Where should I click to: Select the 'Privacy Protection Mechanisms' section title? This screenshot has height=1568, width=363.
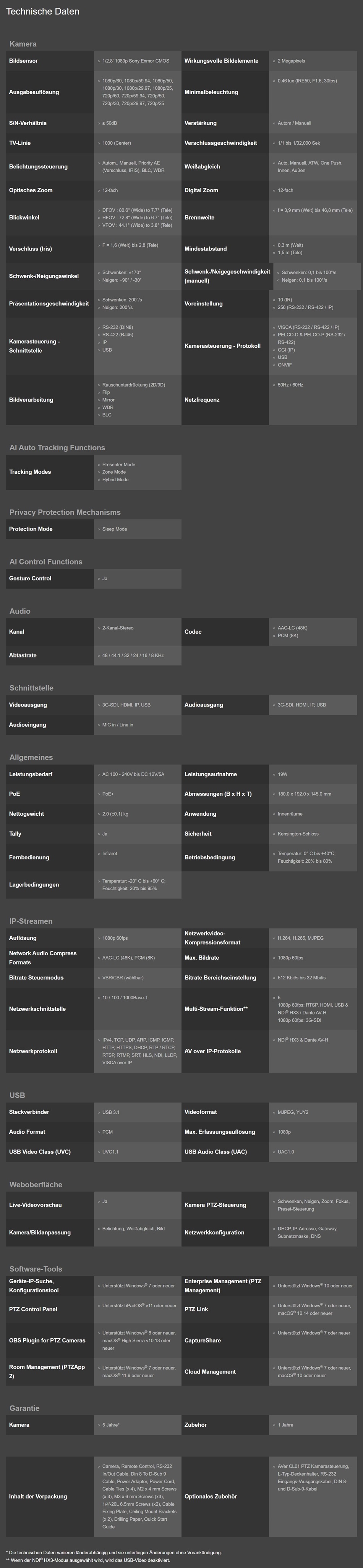[x=65, y=512]
